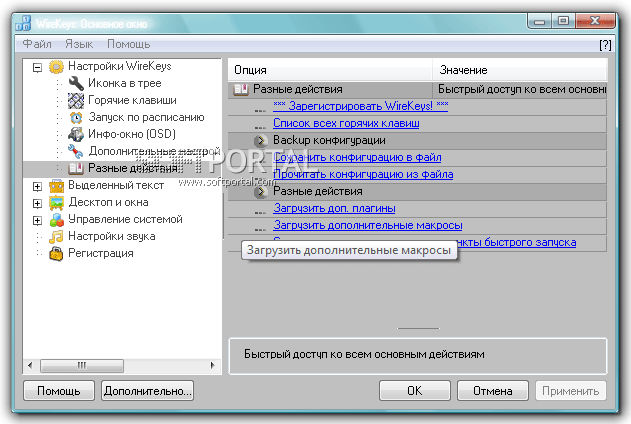Image resolution: width=631 pixels, height=424 pixels.
Task: Click the gear icon beside Настройки WireKeys
Action: coord(56,66)
